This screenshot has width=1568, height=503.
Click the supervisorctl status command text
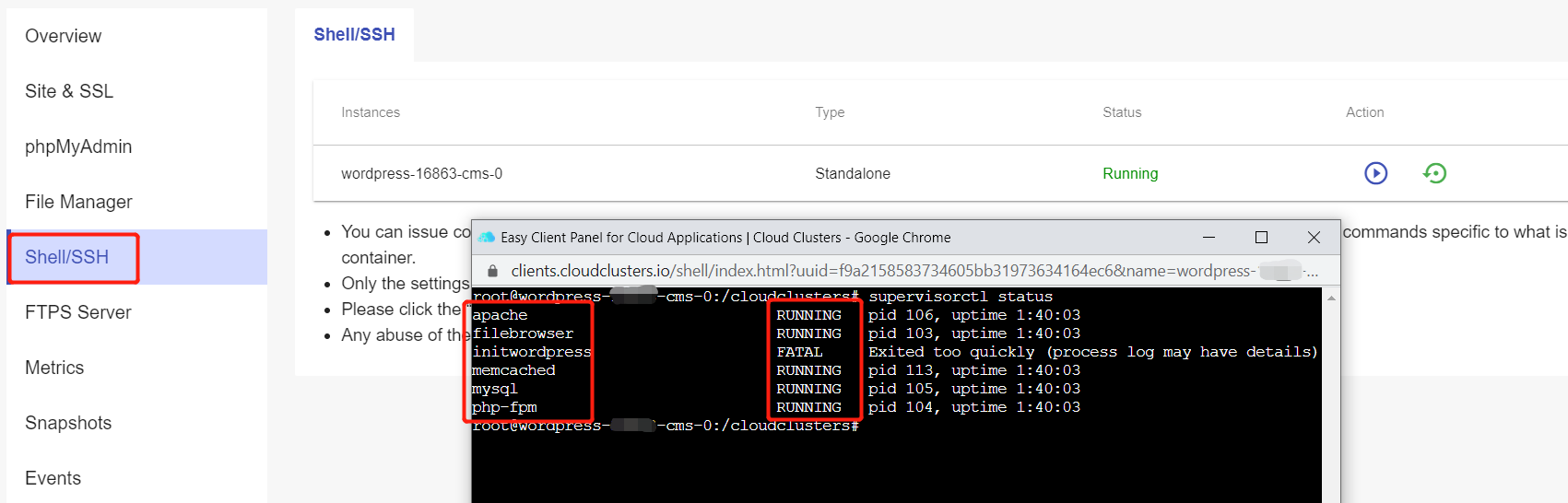[x=961, y=297]
